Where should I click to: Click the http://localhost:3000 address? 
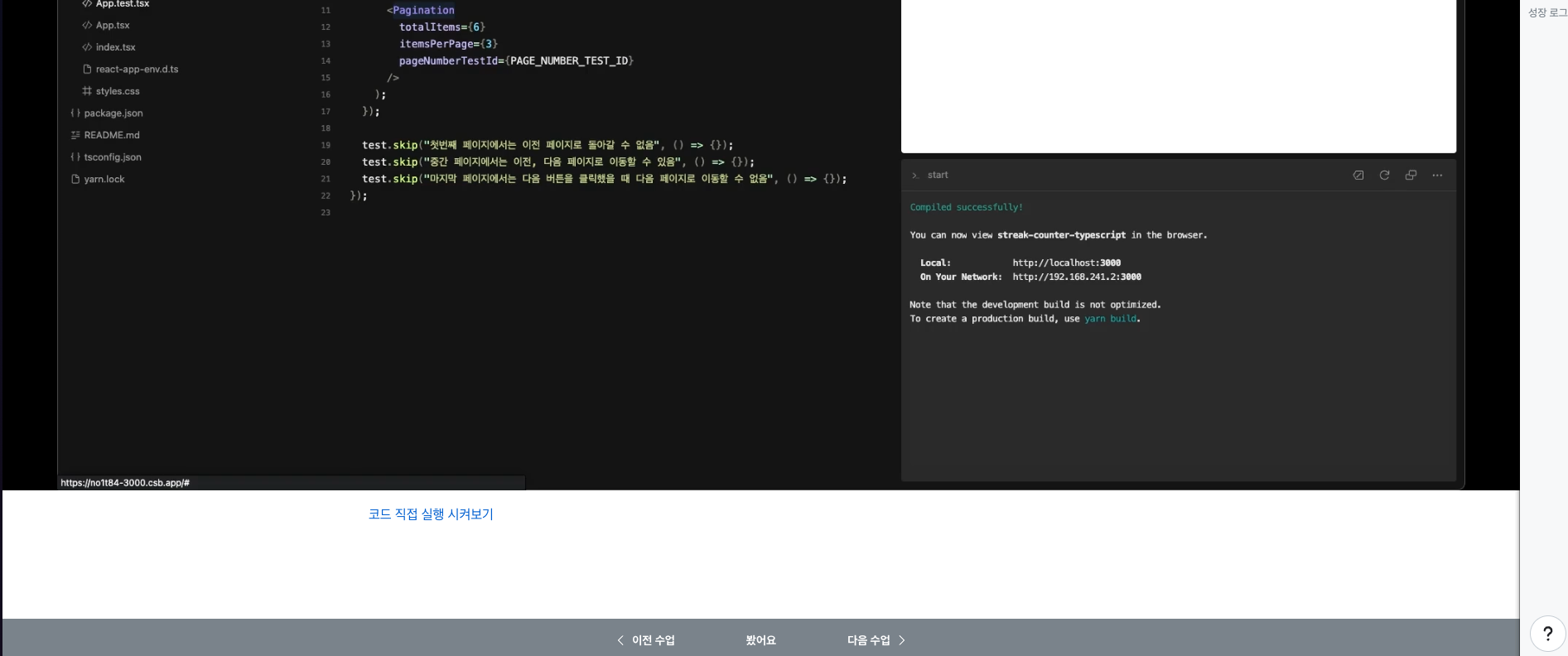[x=1066, y=263]
